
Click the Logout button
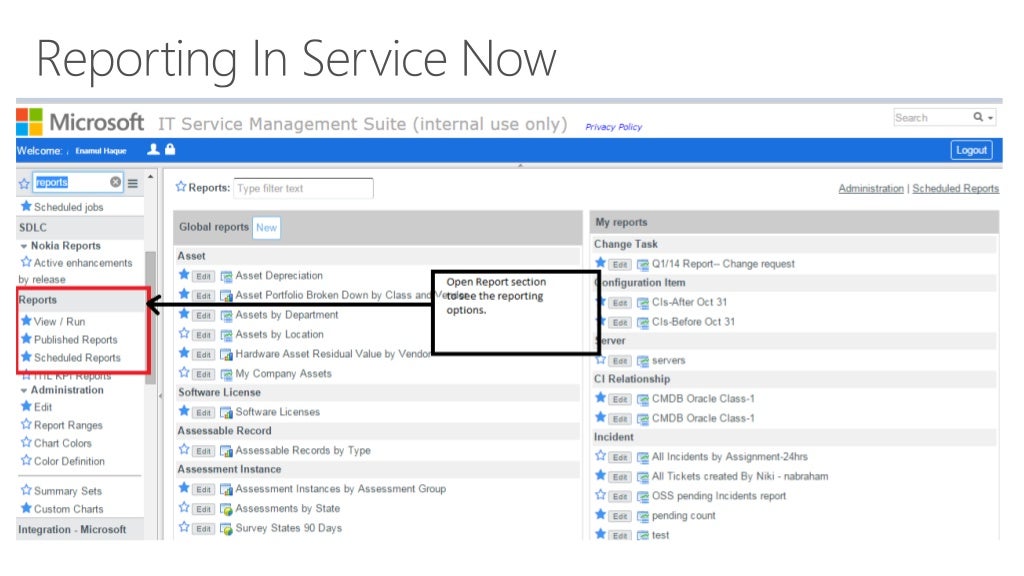(971, 150)
